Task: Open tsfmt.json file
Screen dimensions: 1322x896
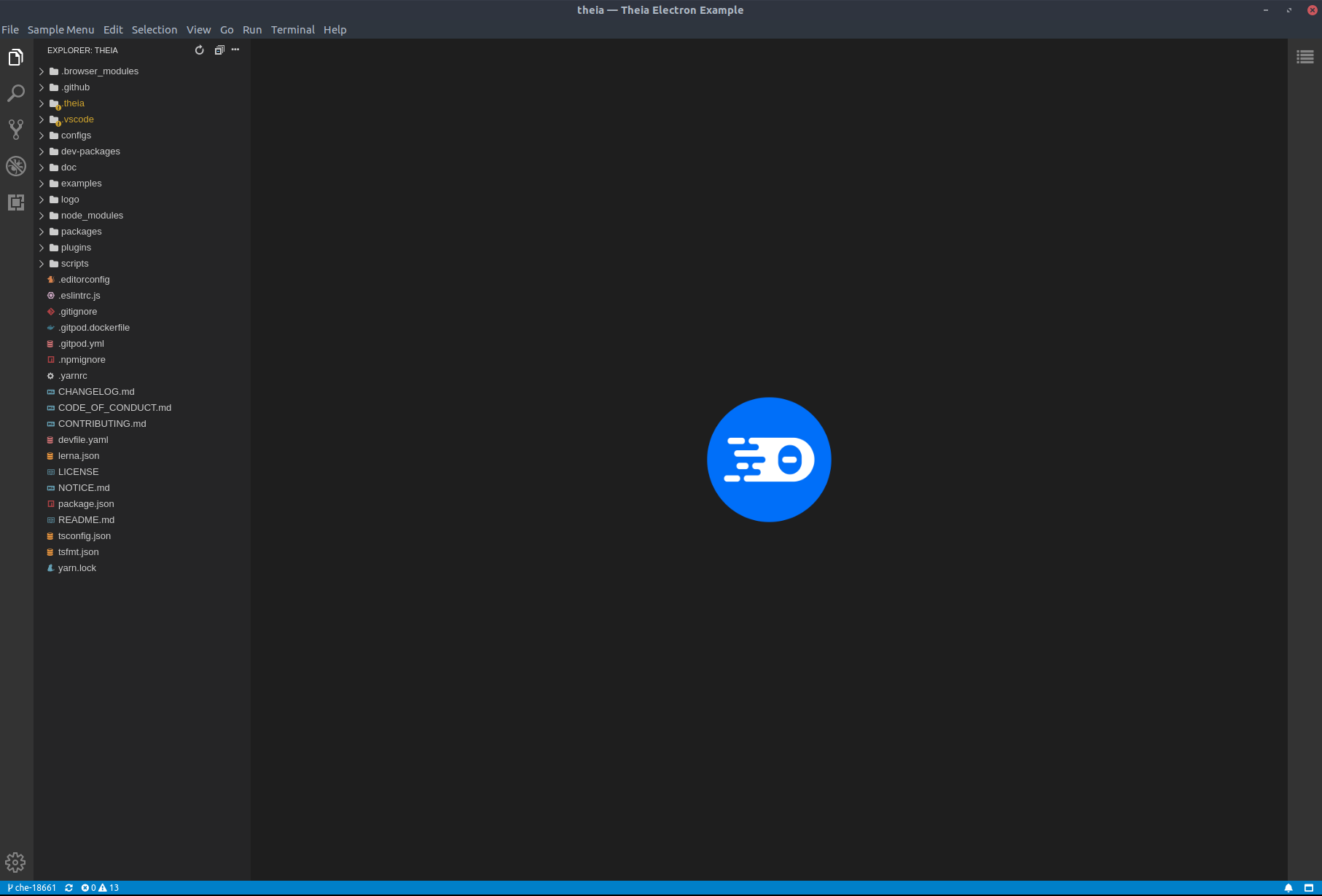Action: click(142, 552)
